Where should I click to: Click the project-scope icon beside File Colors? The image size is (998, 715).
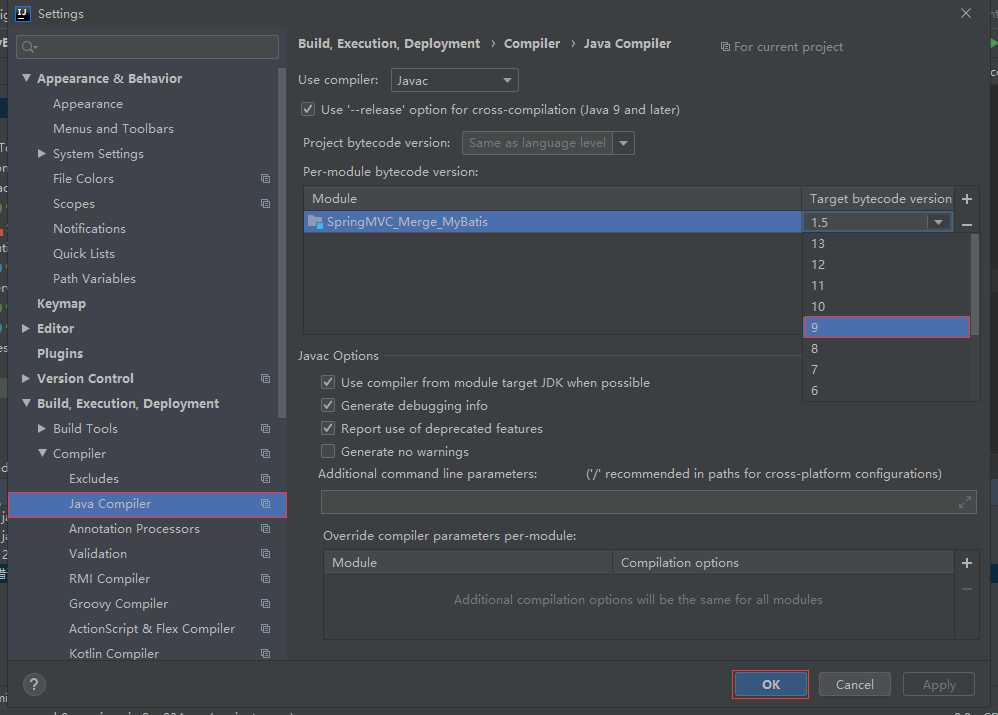(265, 179)
